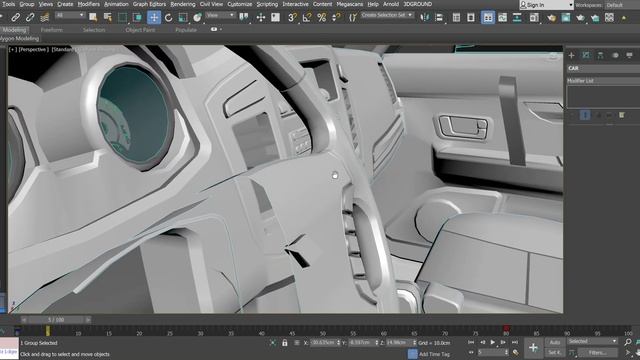Choose the Select Object tool
The width and height of the screenshot is (640, 360).
click(93, 18)
